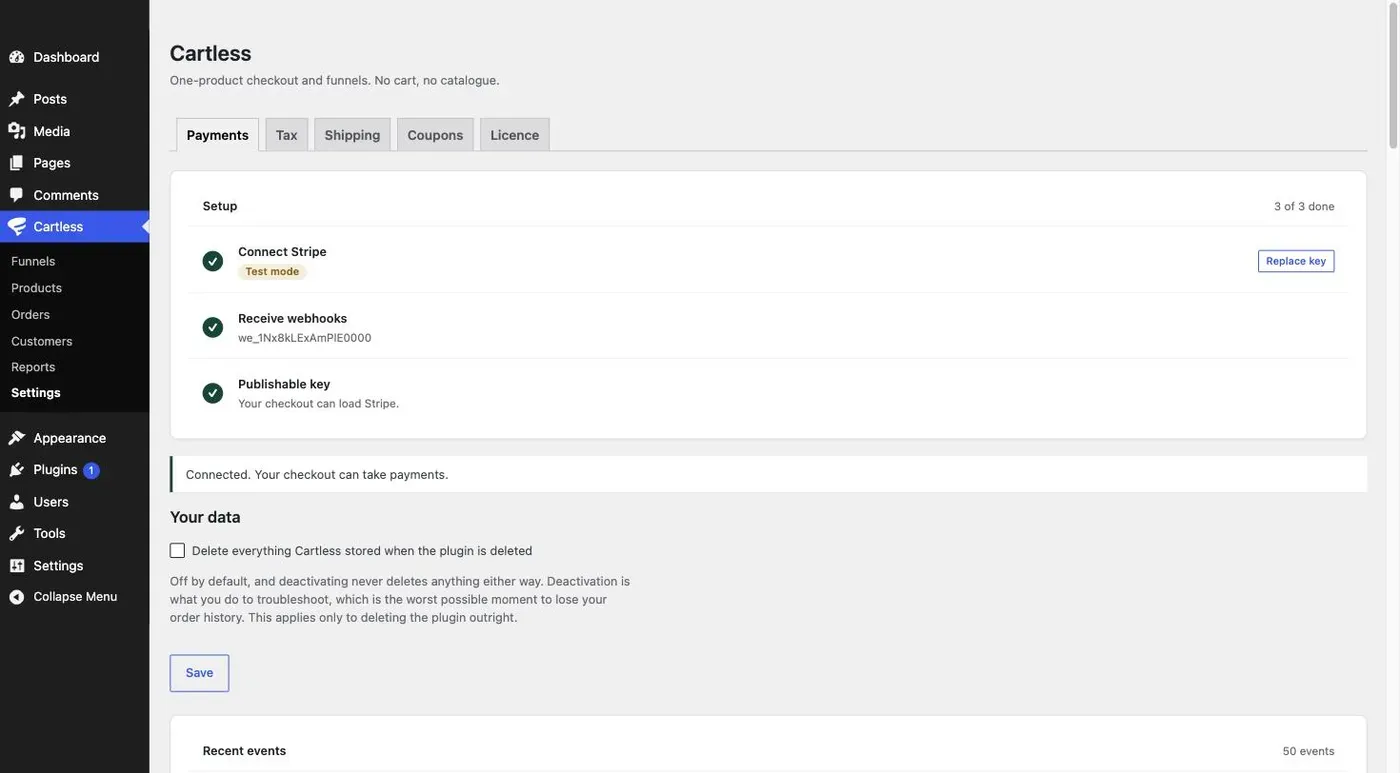This screenshot has height=773, width=1400.
Task: Click the page vertical scrollbar thumb
Action: 1393,76
